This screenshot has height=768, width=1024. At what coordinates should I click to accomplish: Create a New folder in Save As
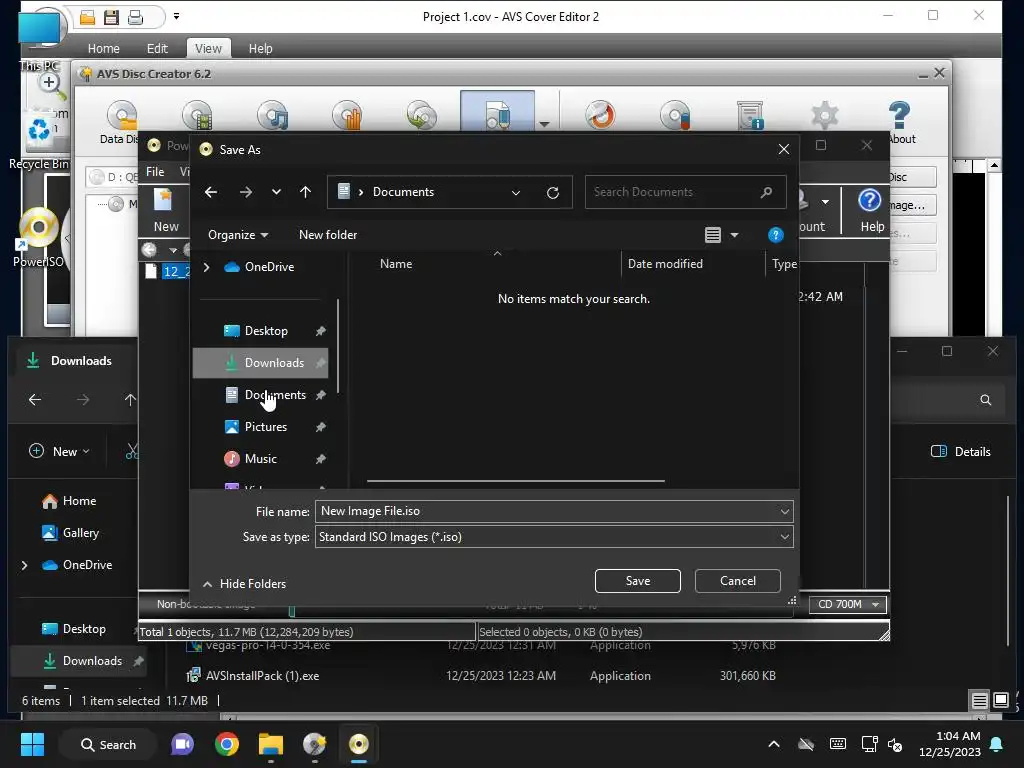(328, 234)
